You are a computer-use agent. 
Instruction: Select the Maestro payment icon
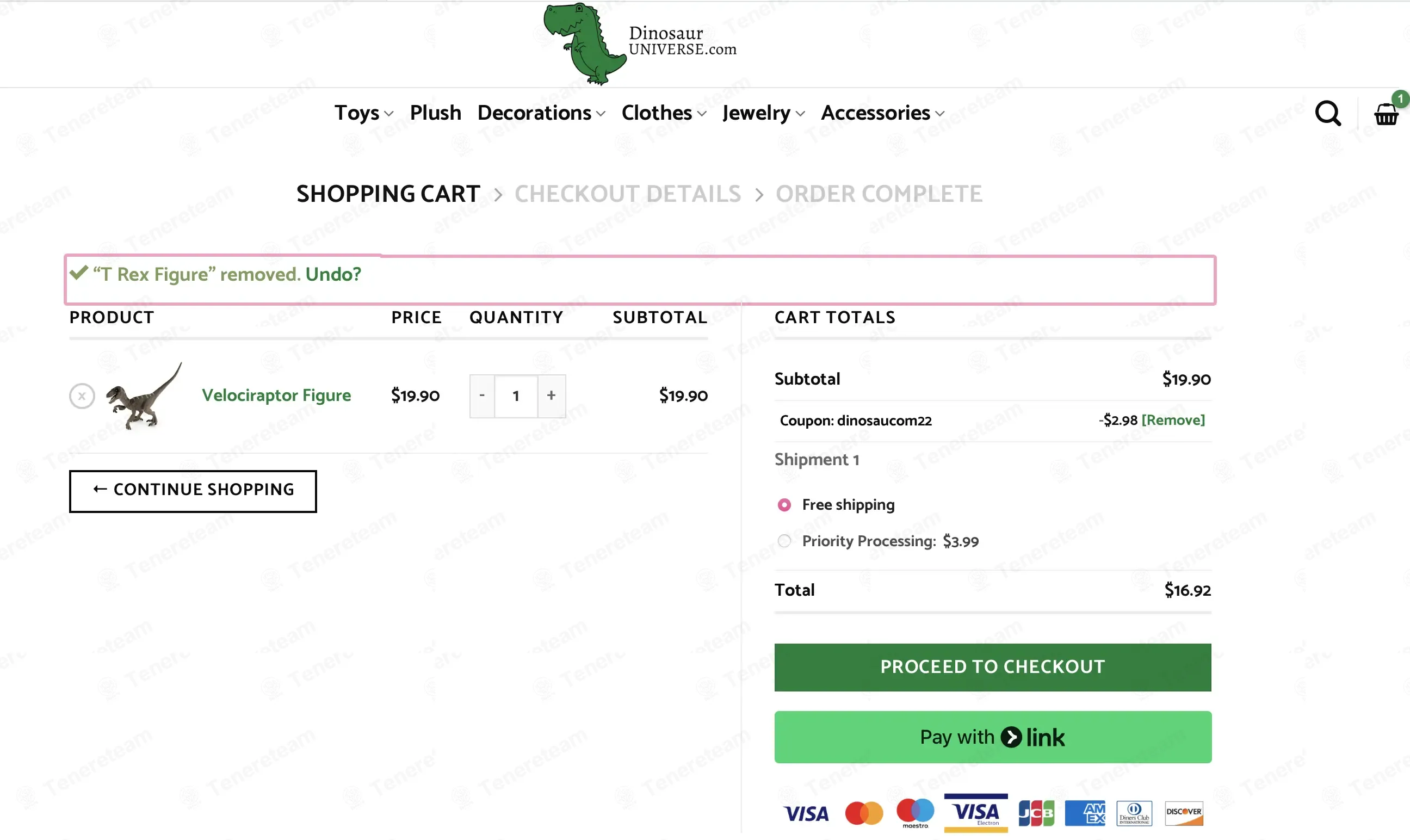pyautogui.click(x=915, y=813)
